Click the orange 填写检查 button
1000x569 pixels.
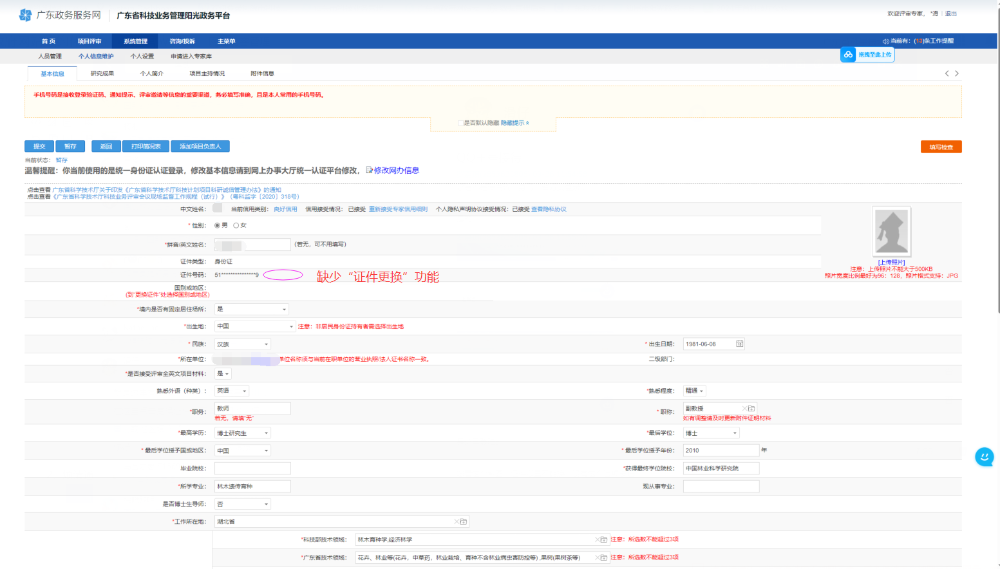click(940, 147)
